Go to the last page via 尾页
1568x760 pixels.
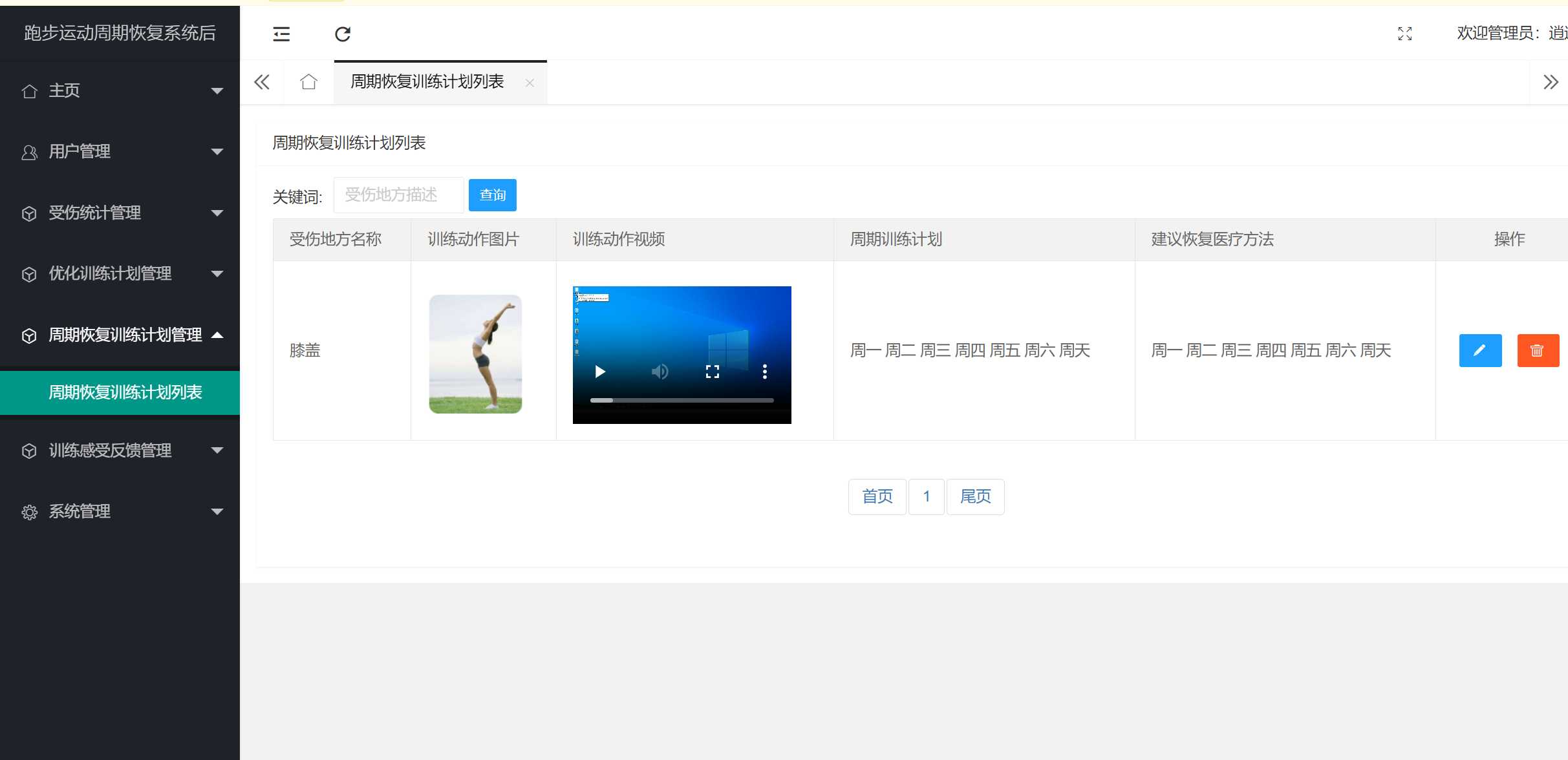(975, 496)
